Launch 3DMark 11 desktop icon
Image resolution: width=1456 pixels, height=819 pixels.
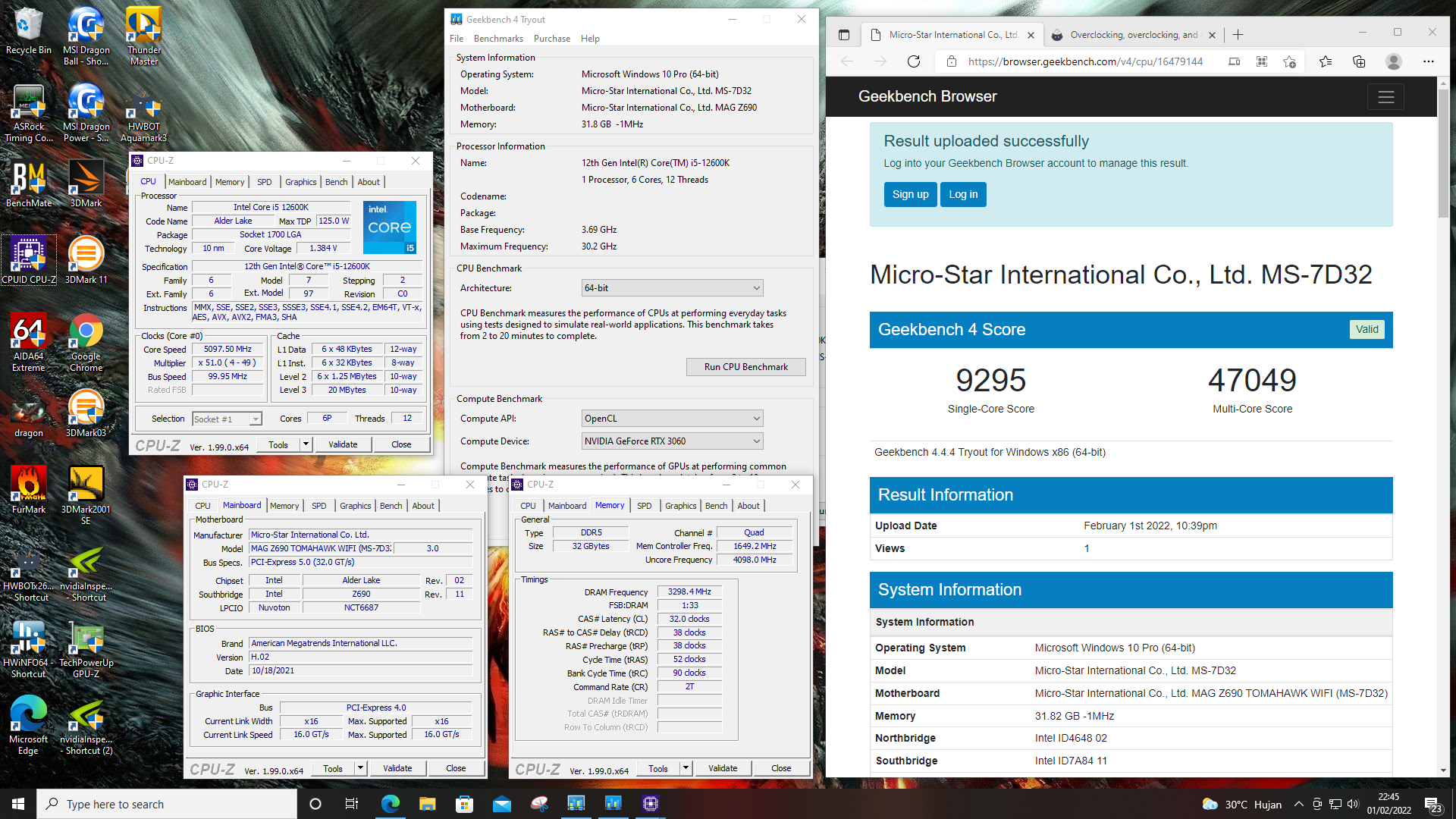pos(86,260)
